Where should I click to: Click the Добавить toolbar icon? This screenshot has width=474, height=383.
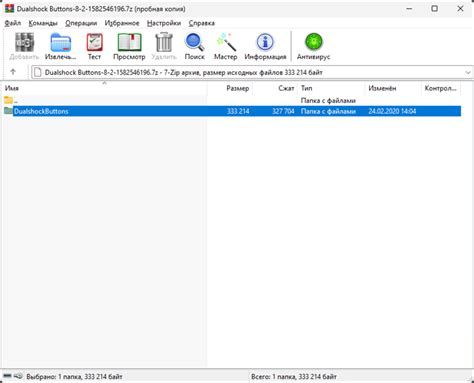24,43
